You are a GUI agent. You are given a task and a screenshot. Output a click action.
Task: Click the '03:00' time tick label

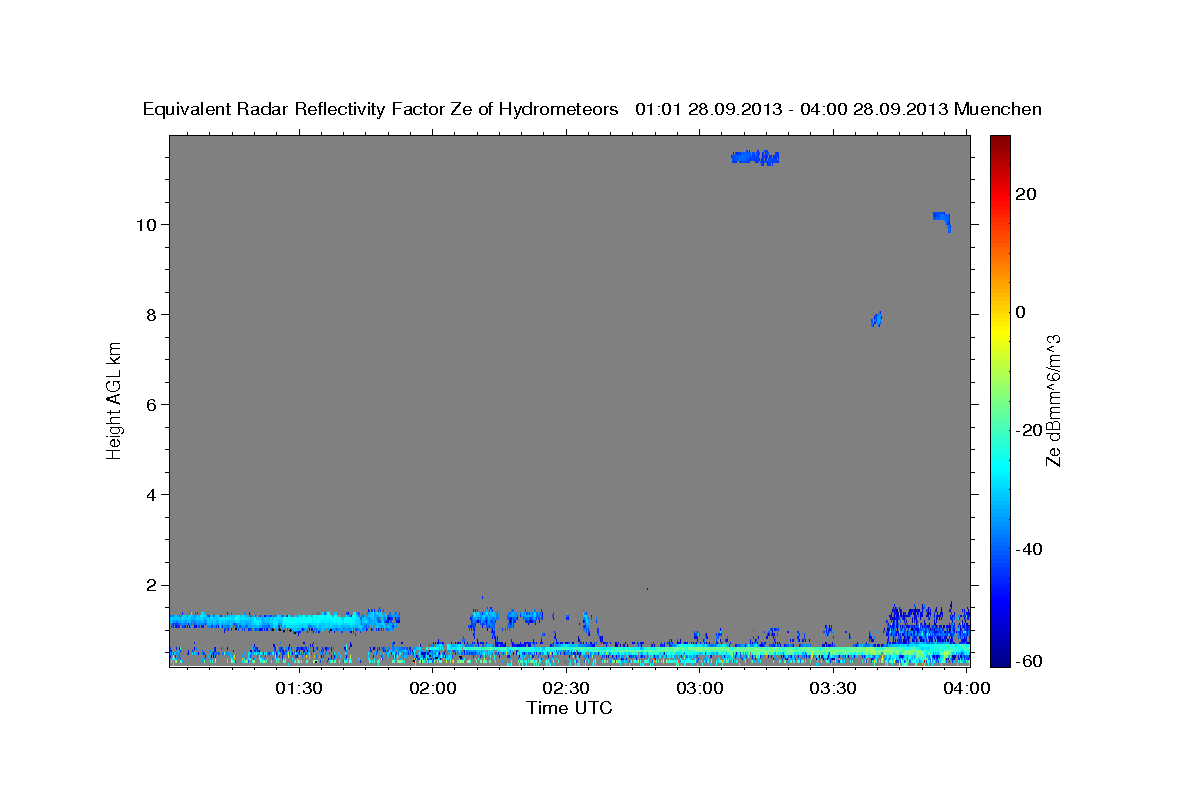click(x=700, y=689)
